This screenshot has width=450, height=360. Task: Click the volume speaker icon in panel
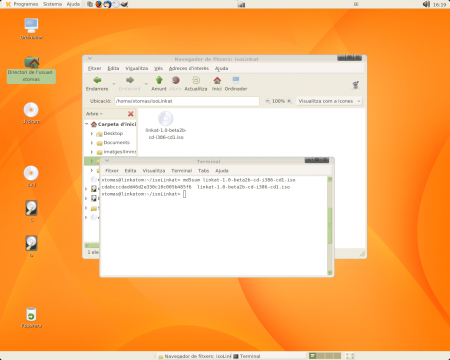click(x=426, y=4)
